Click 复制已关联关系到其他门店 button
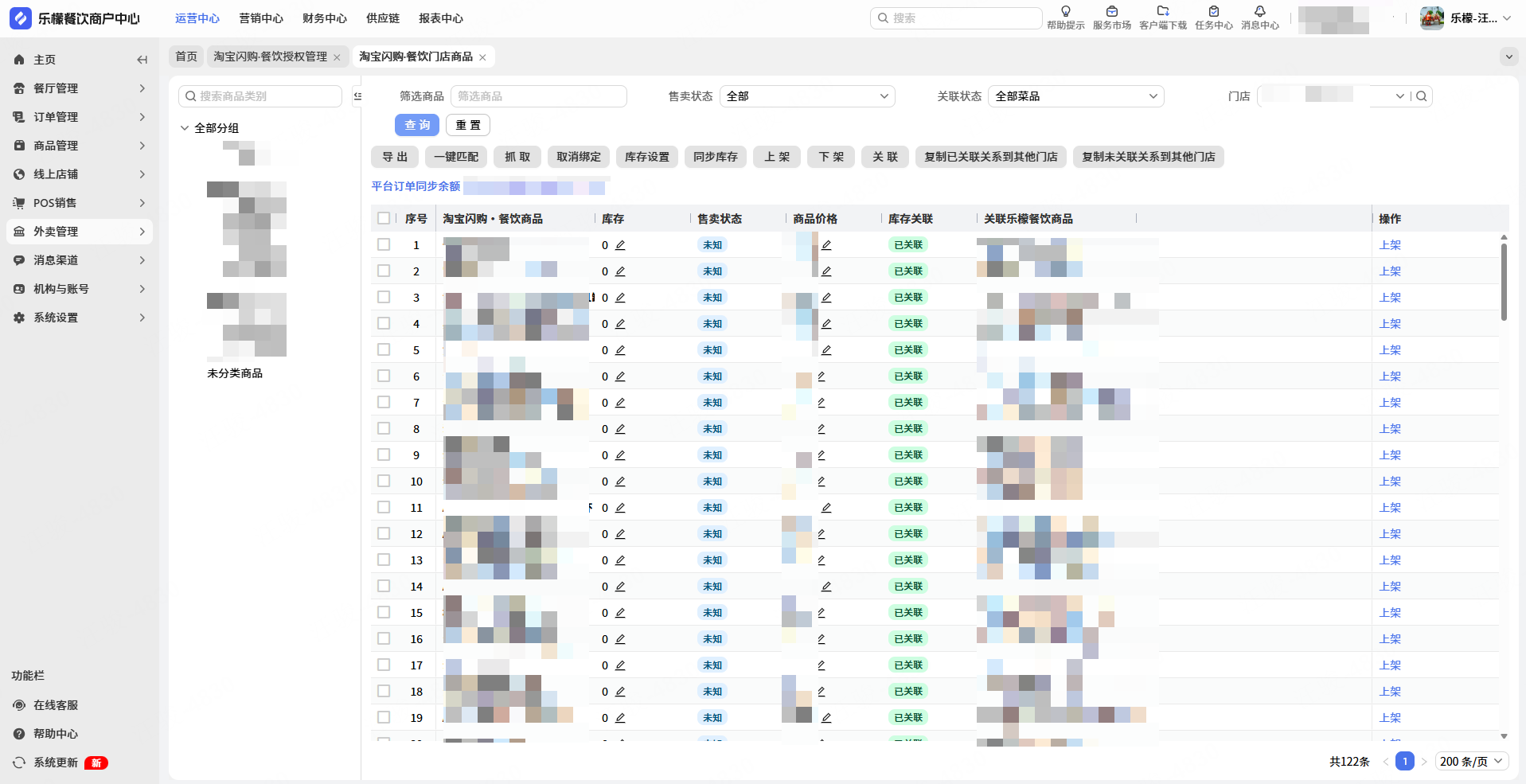The image size is (1526, 784). pyautogui.click(x=991, y=157)
